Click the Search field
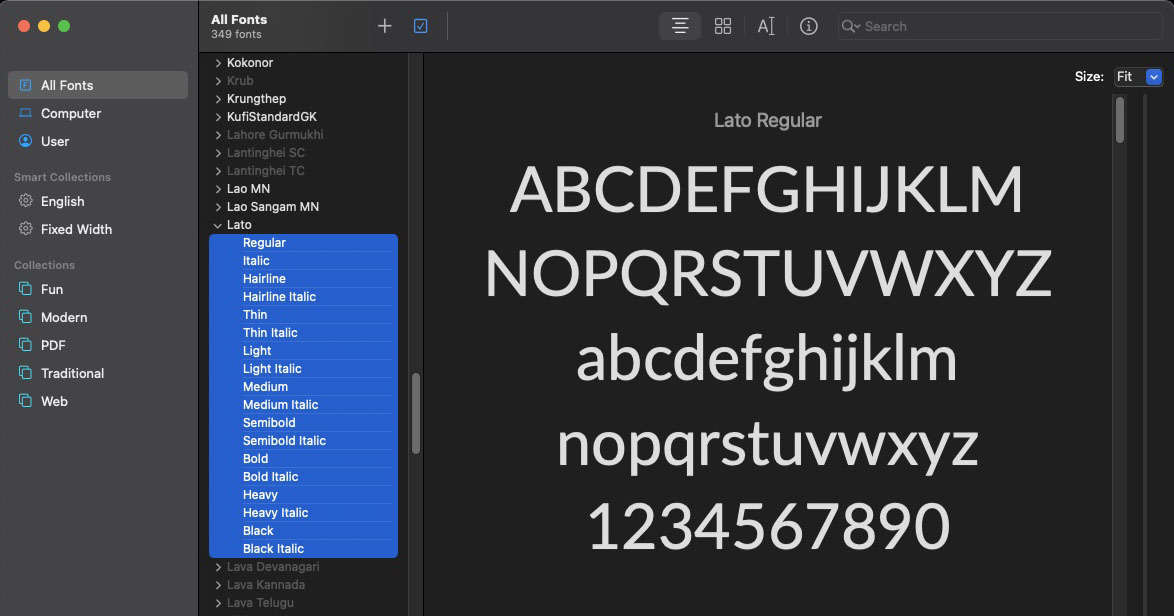This screenshot has width=1174, height=616. tap(1000, 26)
